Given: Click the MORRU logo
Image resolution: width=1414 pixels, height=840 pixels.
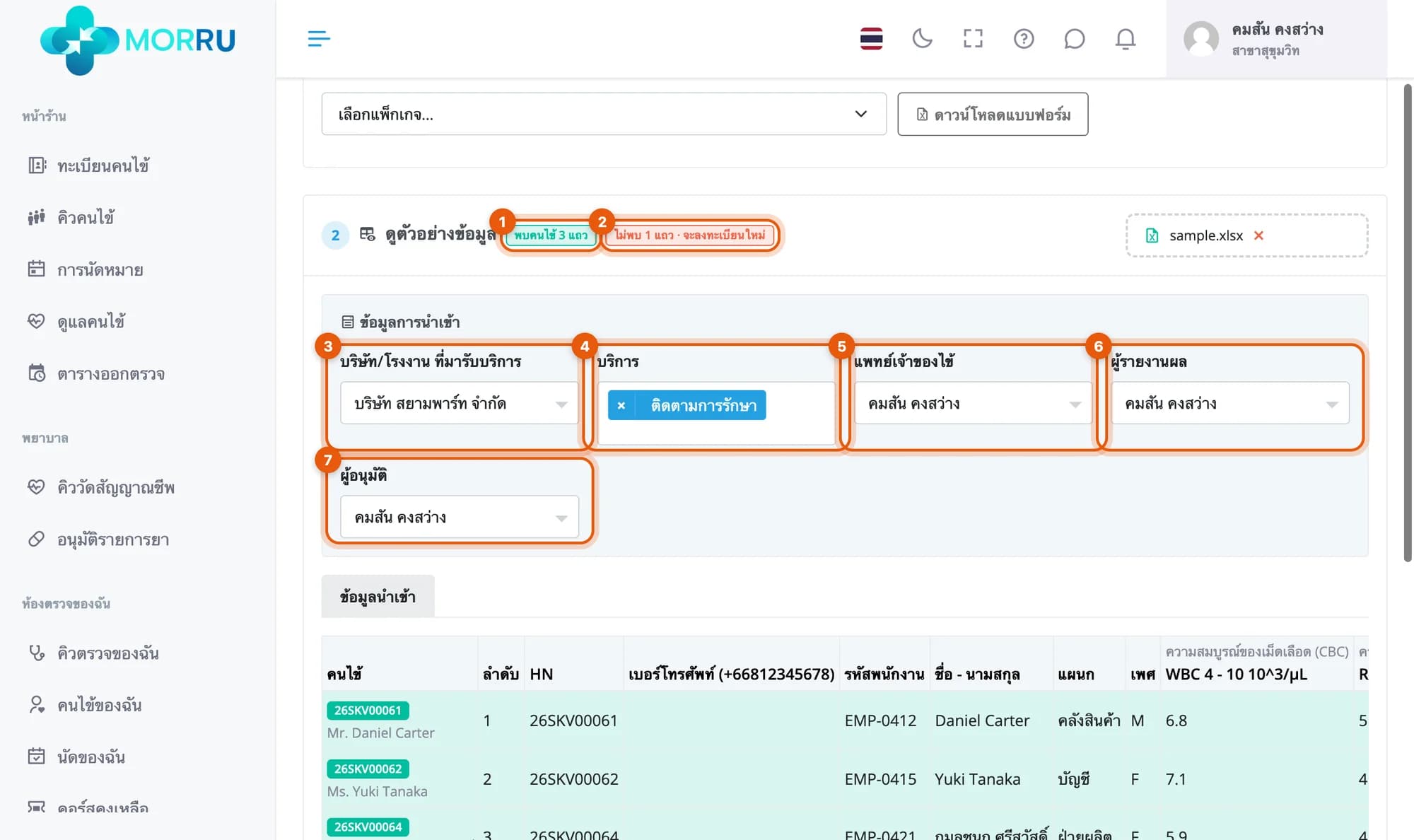Looking at the screenshot, I should 138,40.
